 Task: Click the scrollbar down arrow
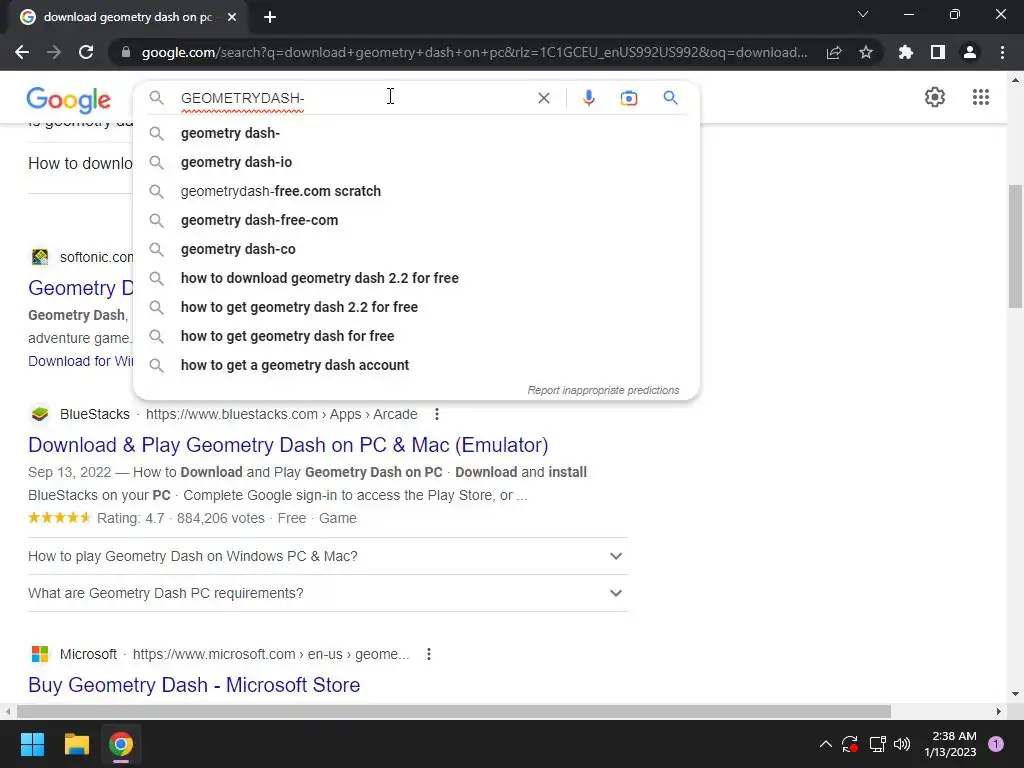(1015, 694)
